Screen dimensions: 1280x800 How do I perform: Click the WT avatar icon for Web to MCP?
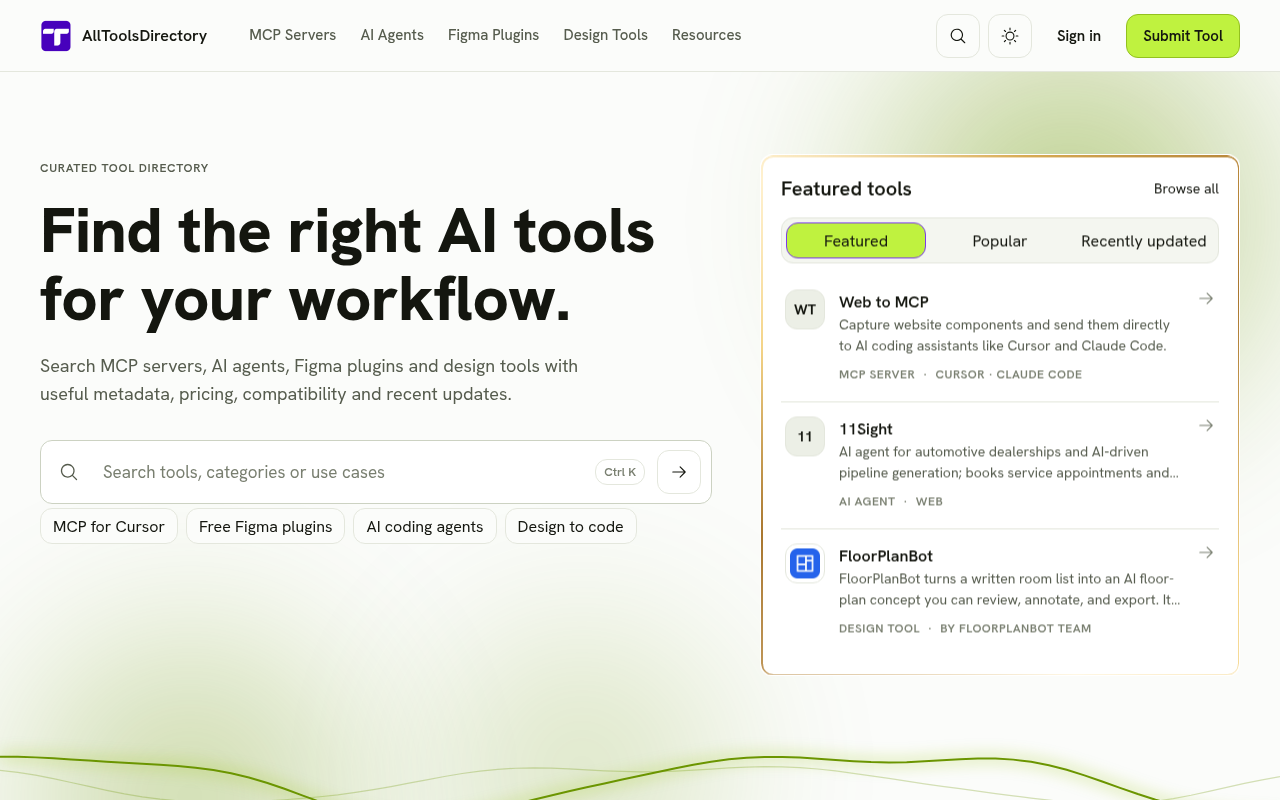point(805,309)
